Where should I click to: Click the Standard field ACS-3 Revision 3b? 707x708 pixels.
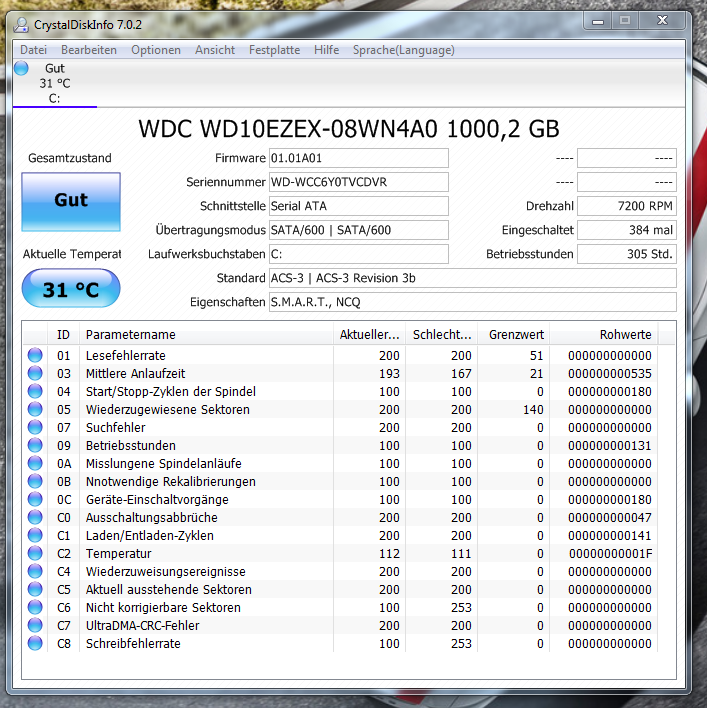point(473,278)
